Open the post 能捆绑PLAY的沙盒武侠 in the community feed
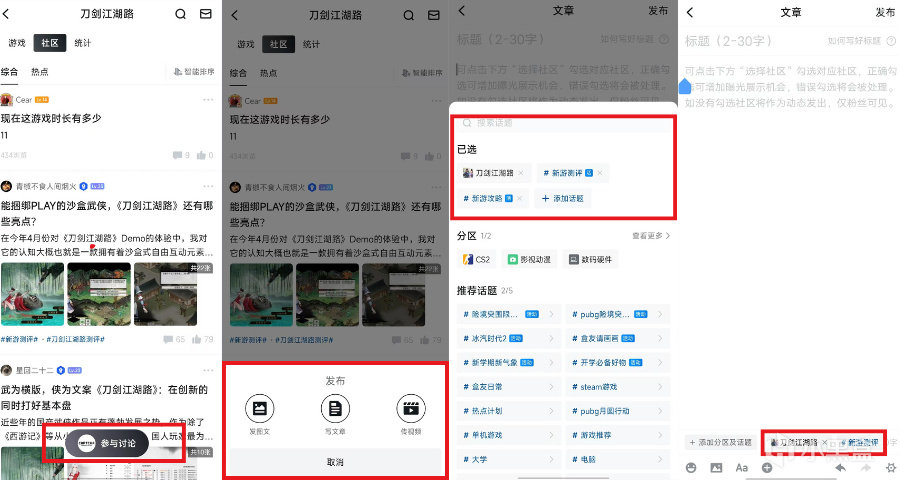 [107, 214]
